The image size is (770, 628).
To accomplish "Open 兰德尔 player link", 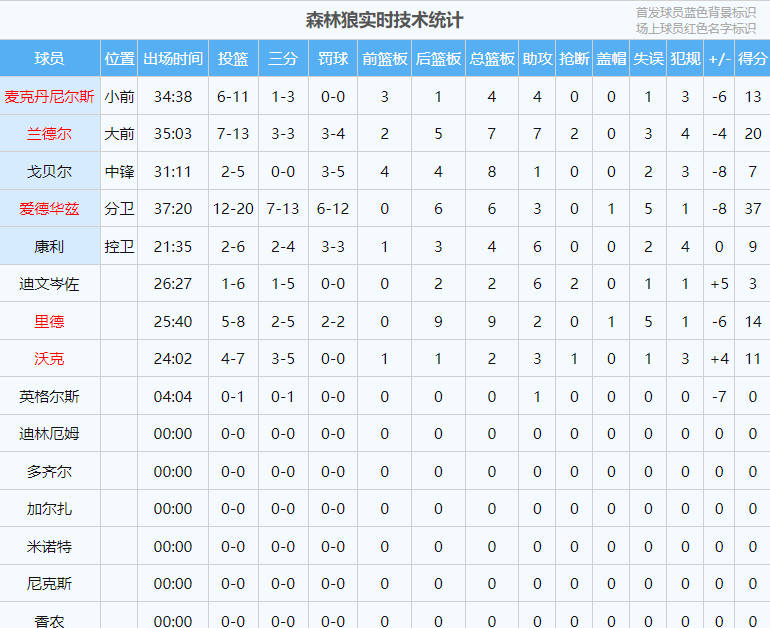I will click(x=50, y=134).
